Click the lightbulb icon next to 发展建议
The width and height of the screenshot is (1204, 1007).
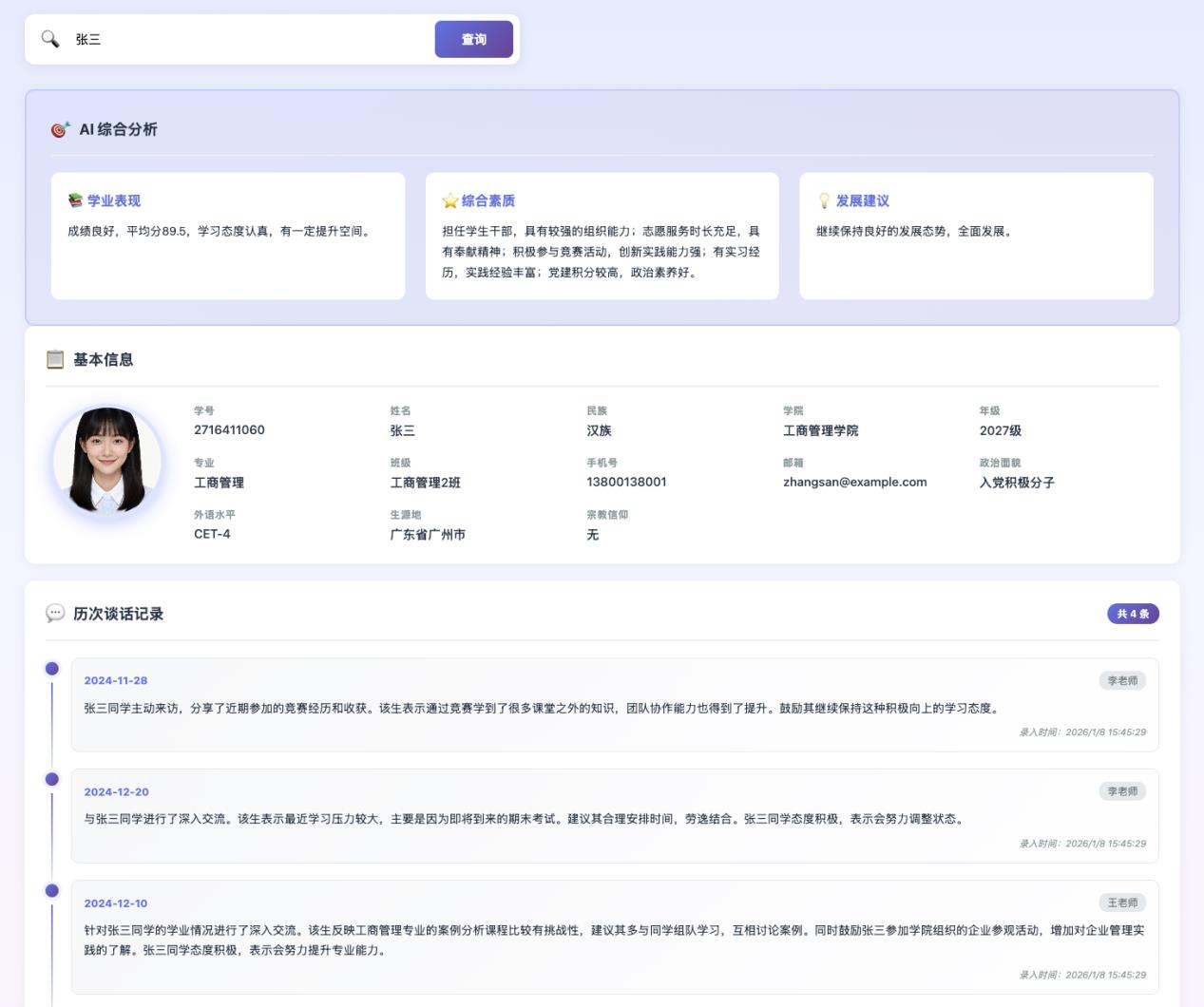point(824,200)
